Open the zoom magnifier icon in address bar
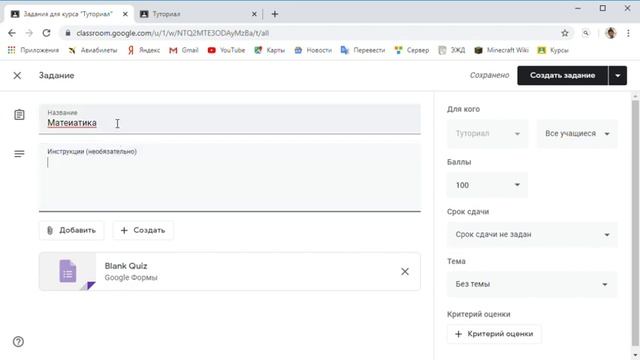The image size is (640, 360). point(586,33)
